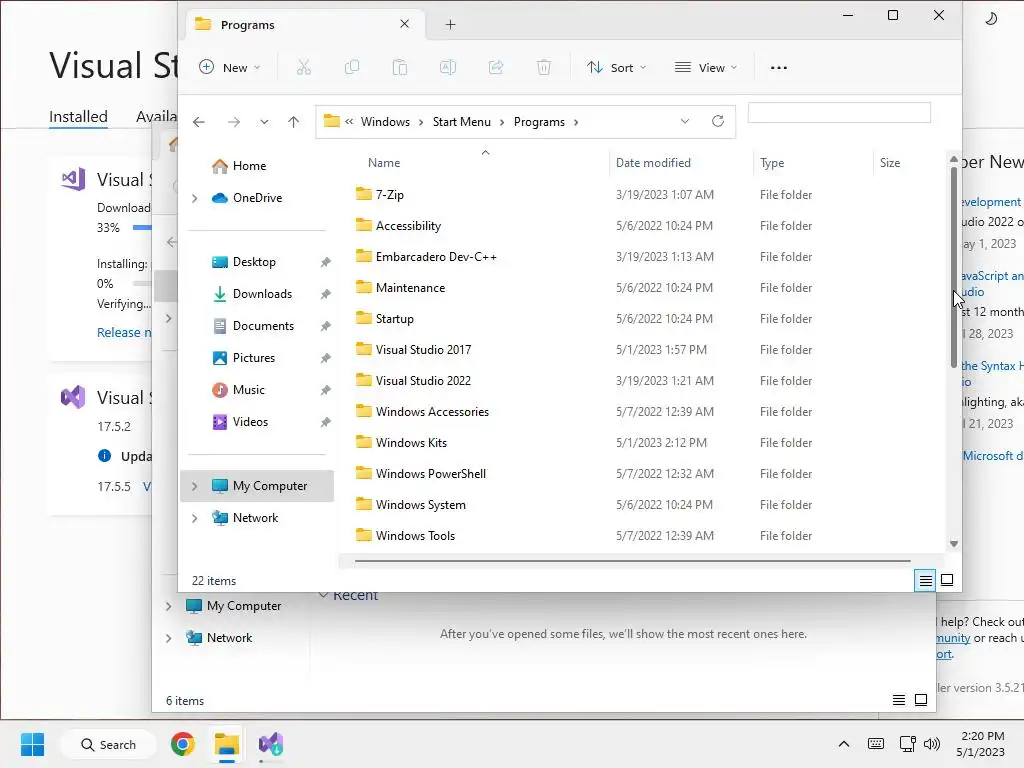Expand OneDrive in the navigation pane
The height and width of the screenshot is (768, 1024).
(194, 198)
